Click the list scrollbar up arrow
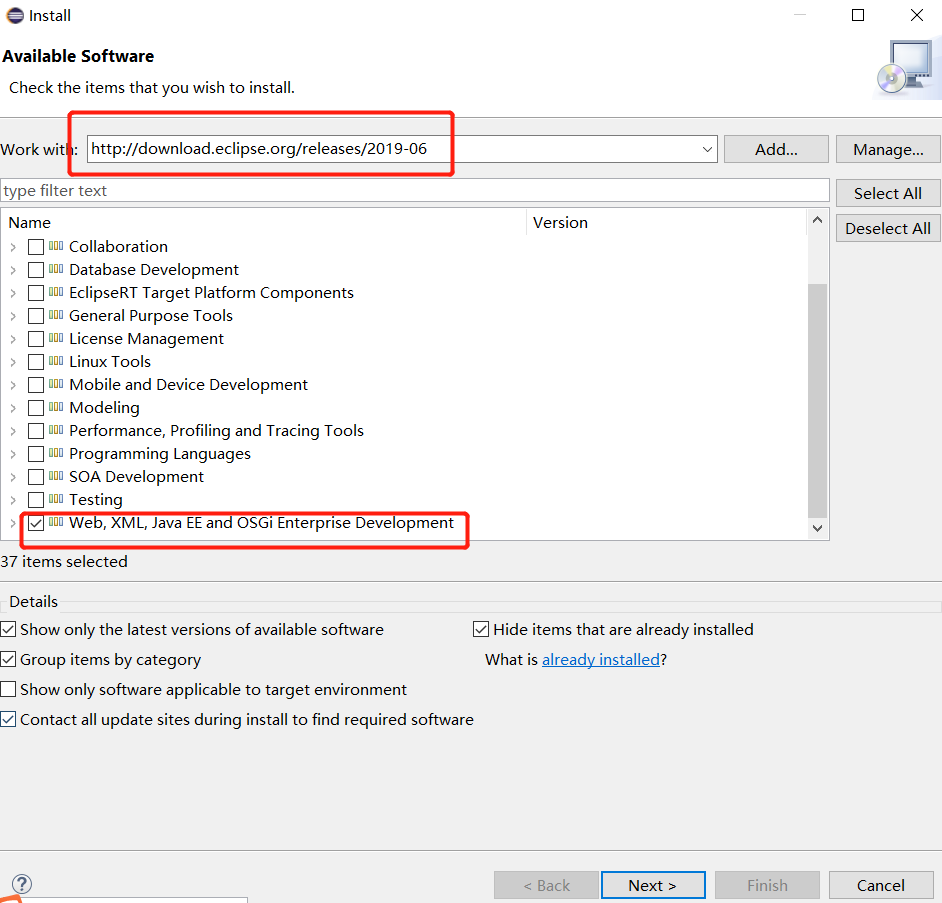This screenshot has width=942, height=903. pos(817,220)
